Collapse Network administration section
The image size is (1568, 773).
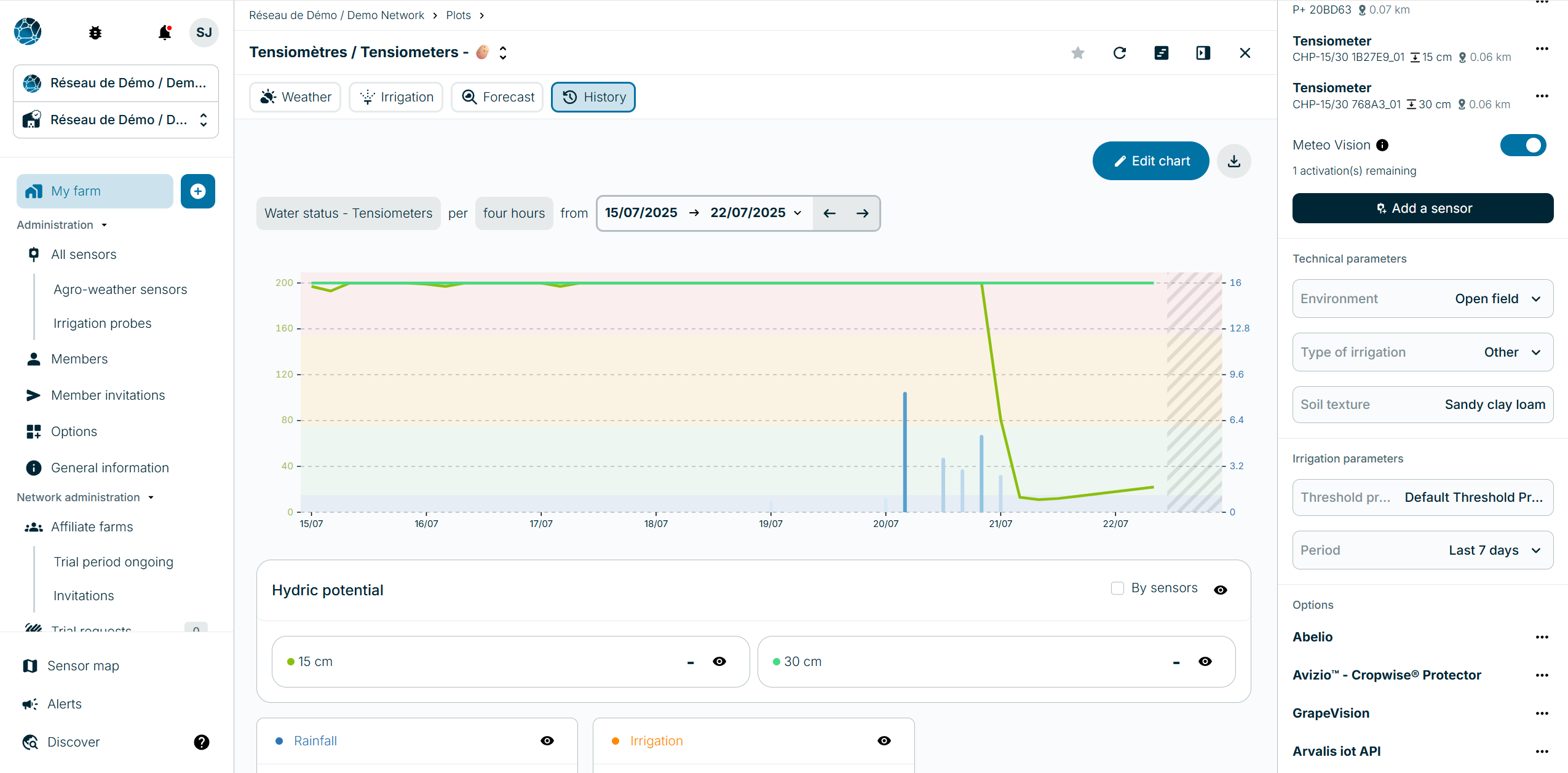point(85,497)
